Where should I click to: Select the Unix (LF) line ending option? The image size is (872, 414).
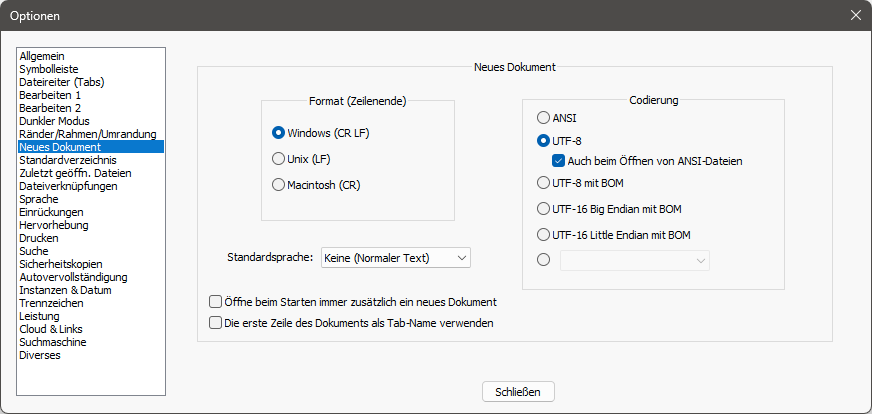pyautogui.click(x=279, y=158)
